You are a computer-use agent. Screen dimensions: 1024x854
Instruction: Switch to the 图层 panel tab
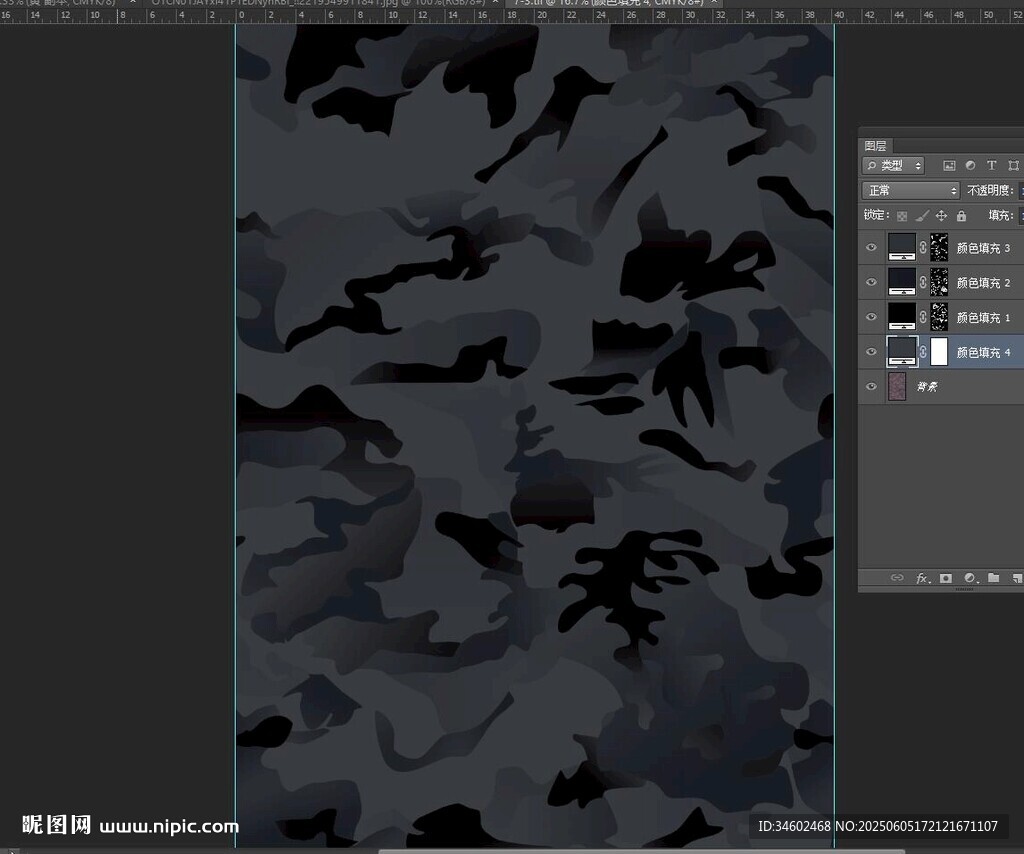[875, 146]
